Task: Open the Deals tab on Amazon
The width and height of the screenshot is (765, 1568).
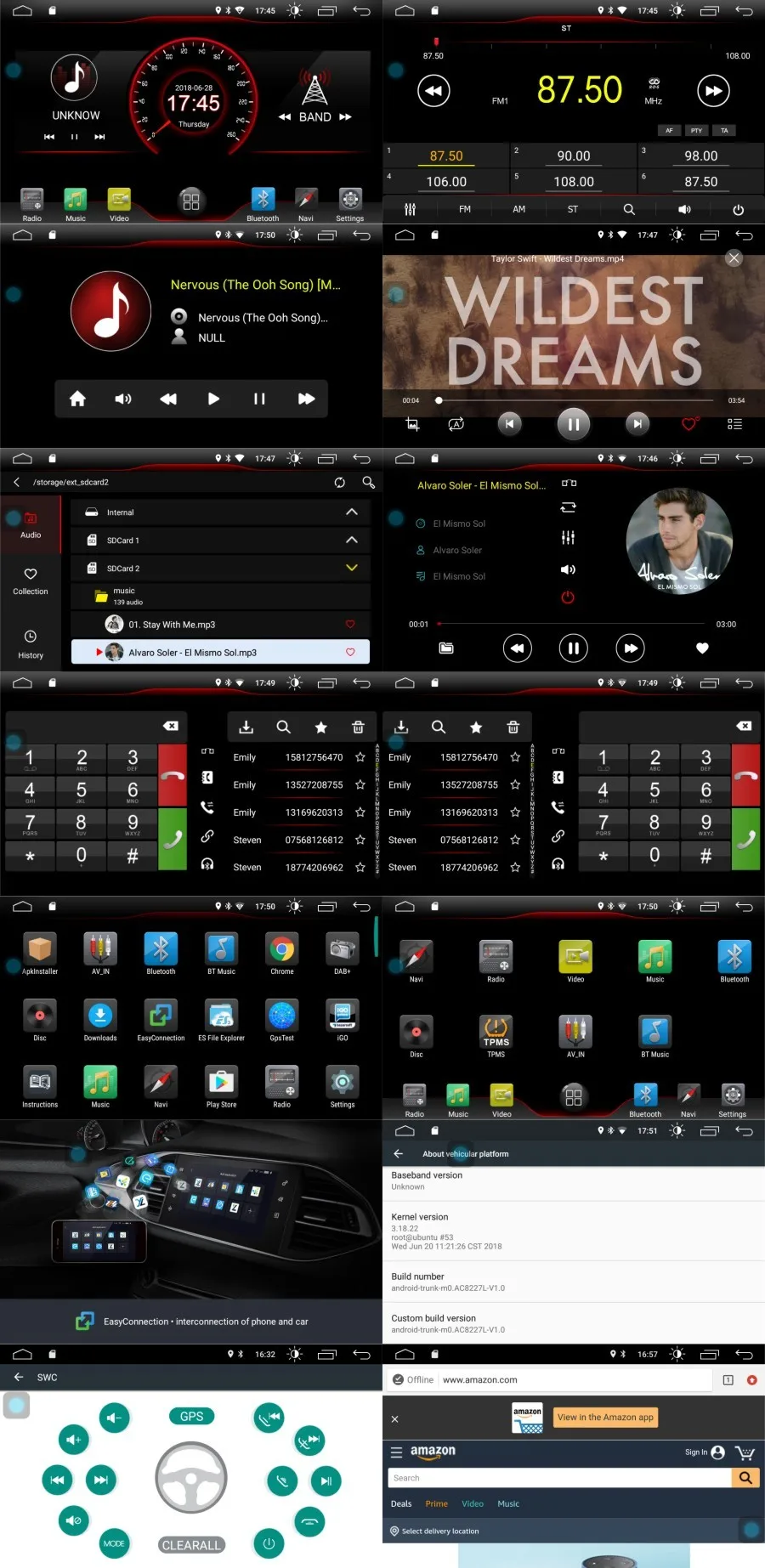Action: point(401,1503)
